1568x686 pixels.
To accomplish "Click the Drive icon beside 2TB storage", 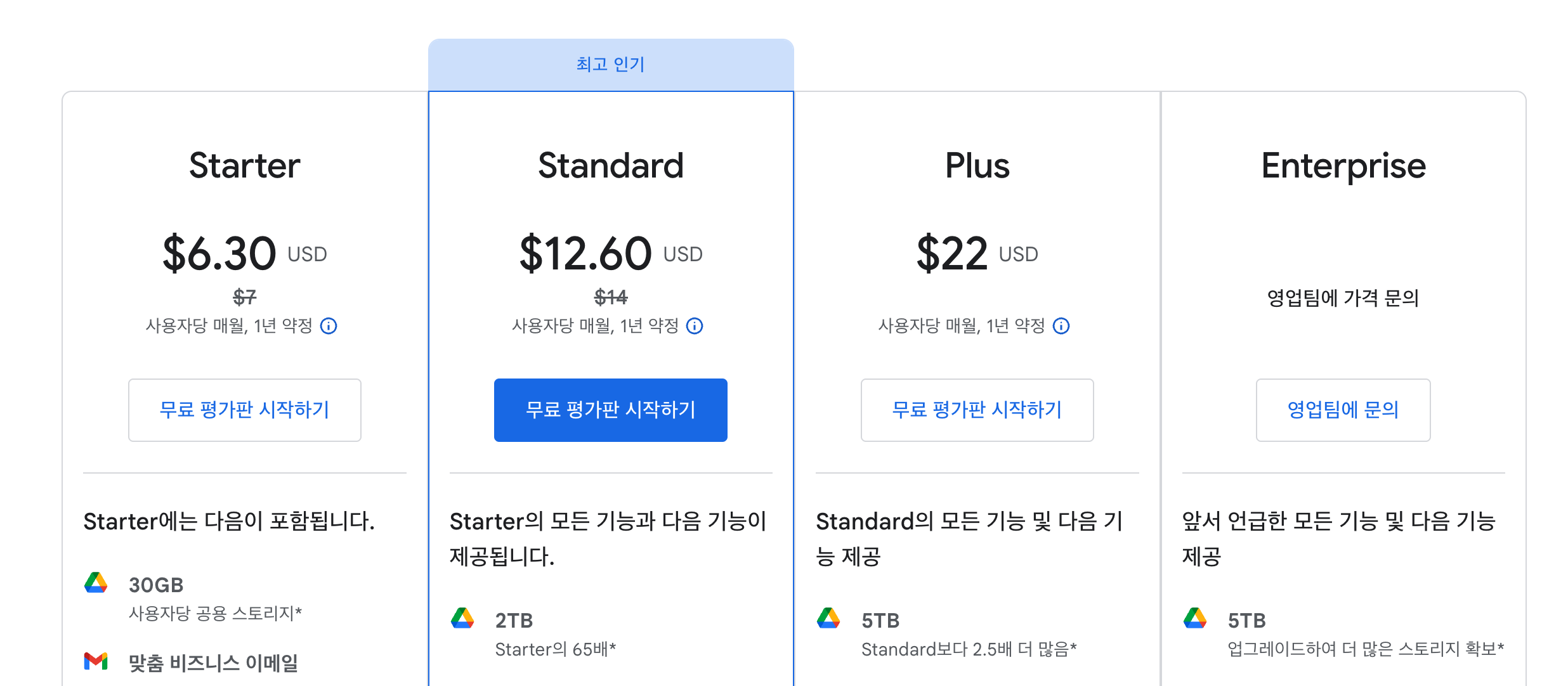I will (462, 618).
